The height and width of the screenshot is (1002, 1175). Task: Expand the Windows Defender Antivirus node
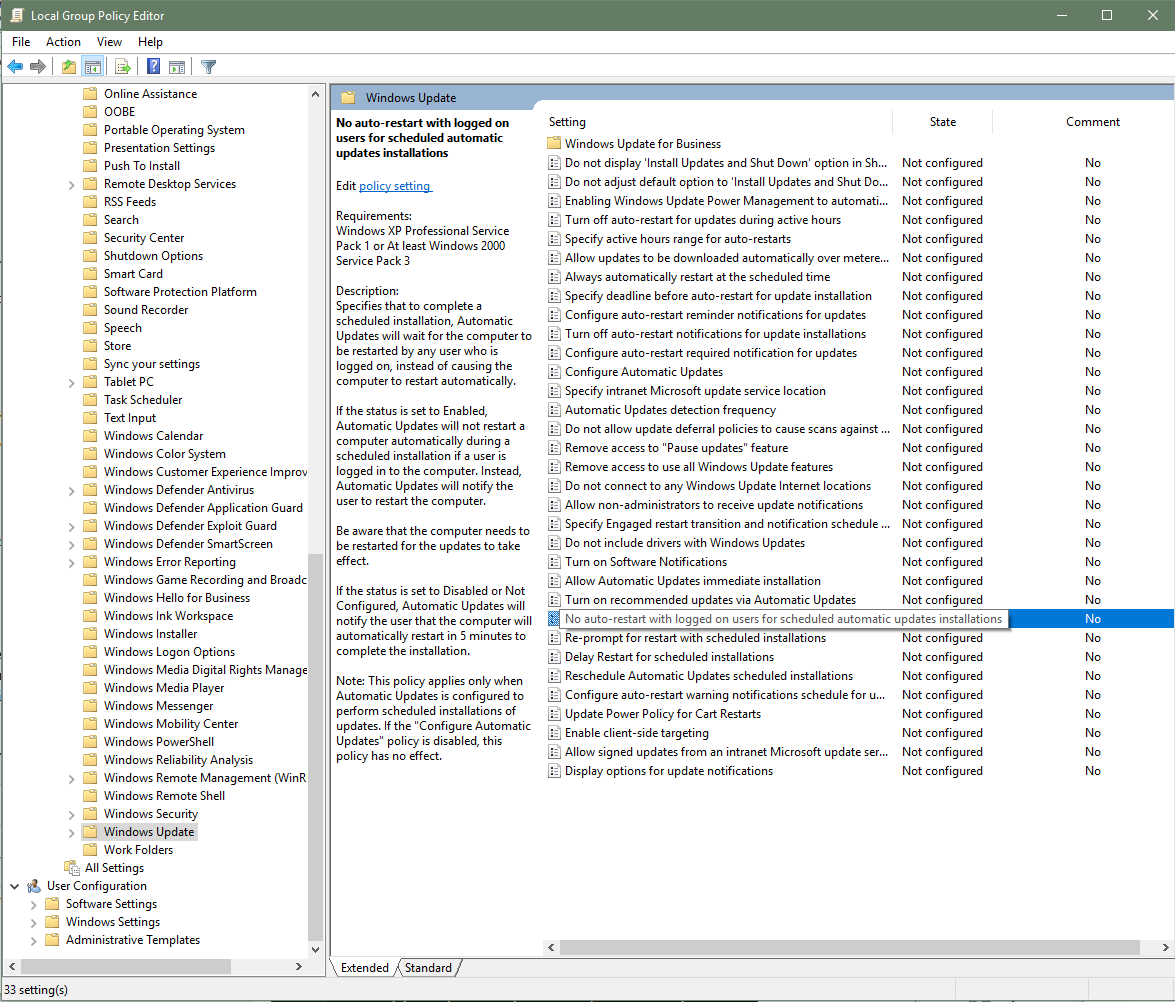[70, 489]
